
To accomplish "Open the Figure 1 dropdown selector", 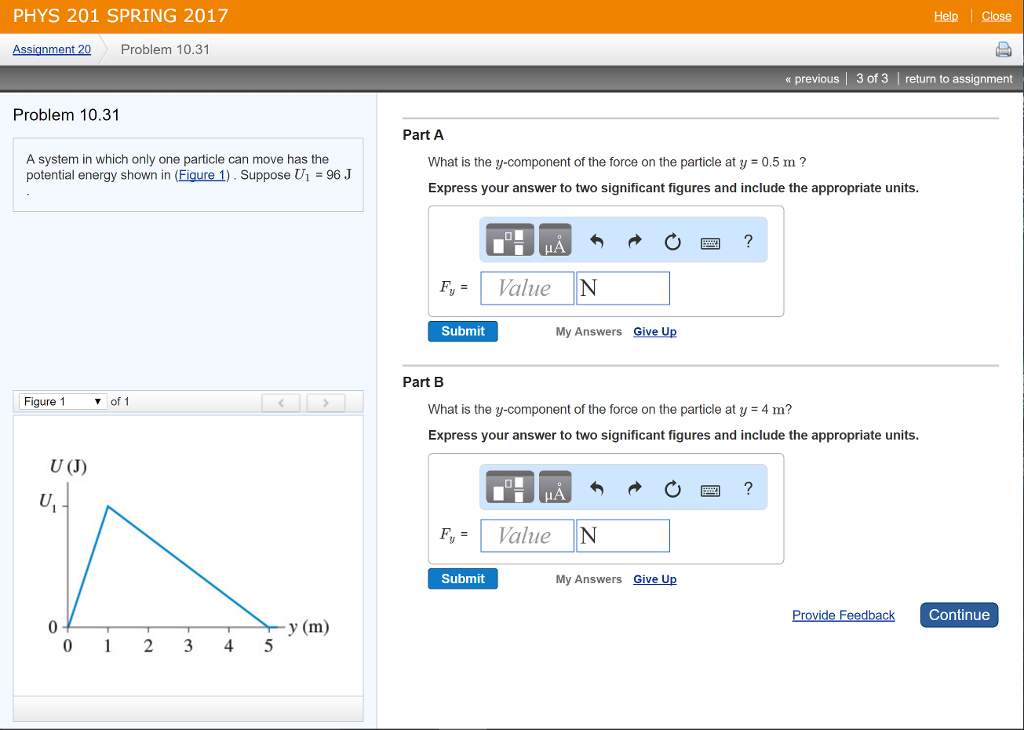I will 62,401.
